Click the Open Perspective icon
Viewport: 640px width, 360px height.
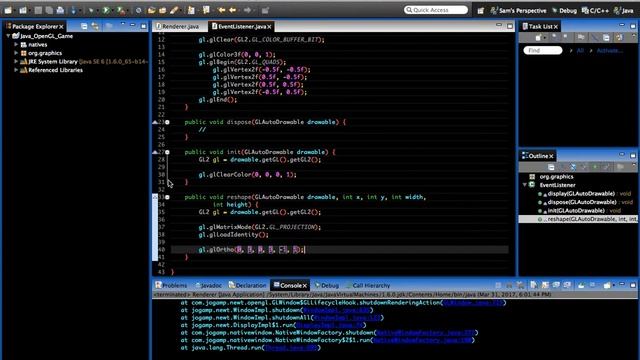coord(480,11)
